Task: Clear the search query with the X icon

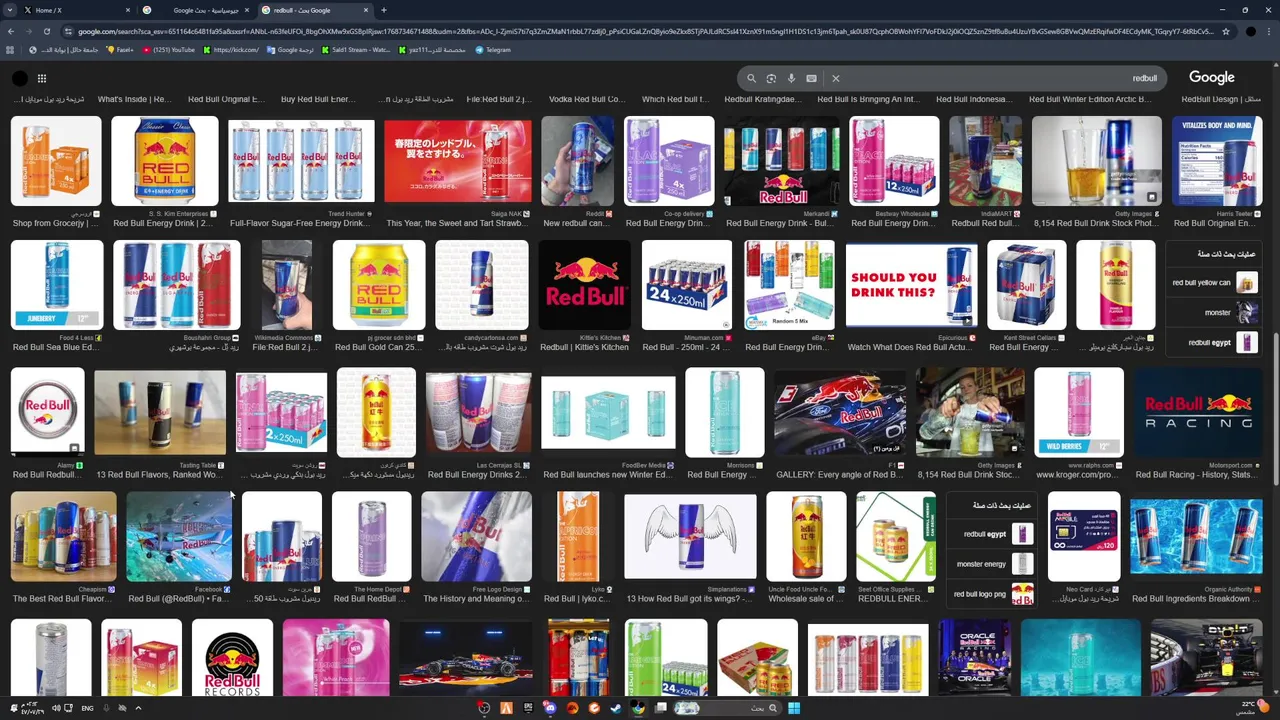Action: pyautogui.click(x=836, y=78)
